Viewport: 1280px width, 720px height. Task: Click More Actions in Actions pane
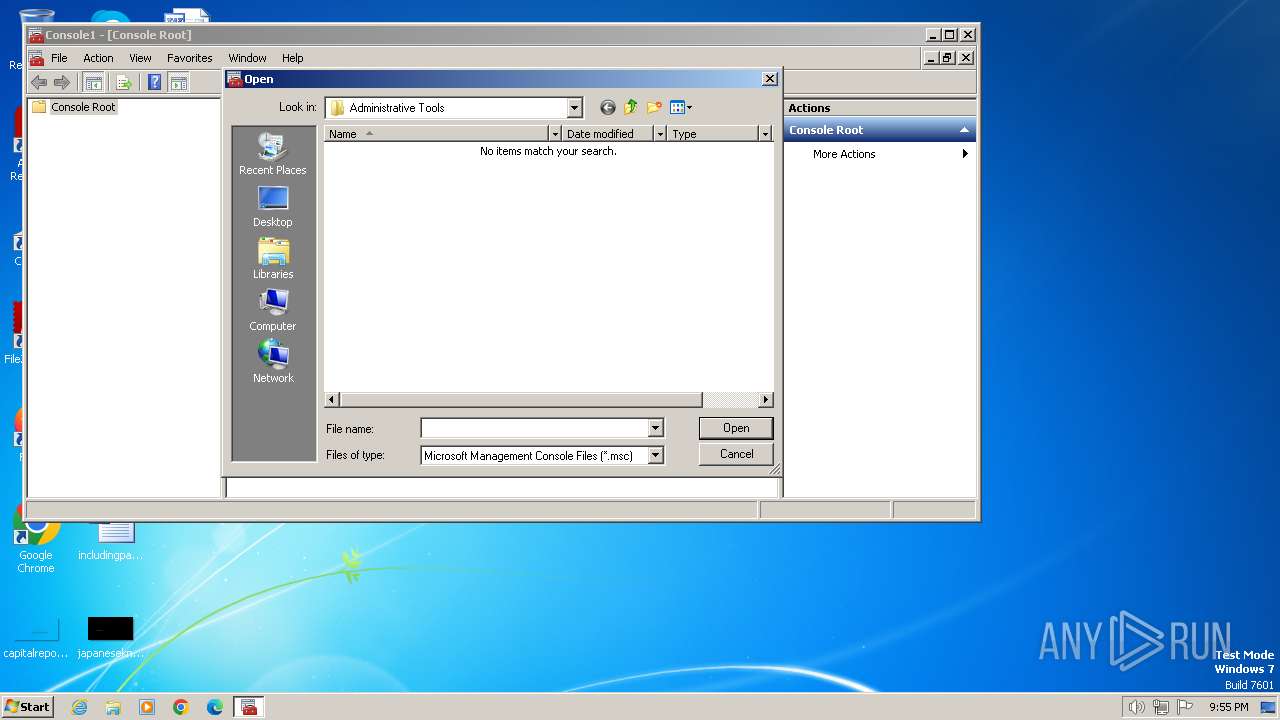[844, 154]
